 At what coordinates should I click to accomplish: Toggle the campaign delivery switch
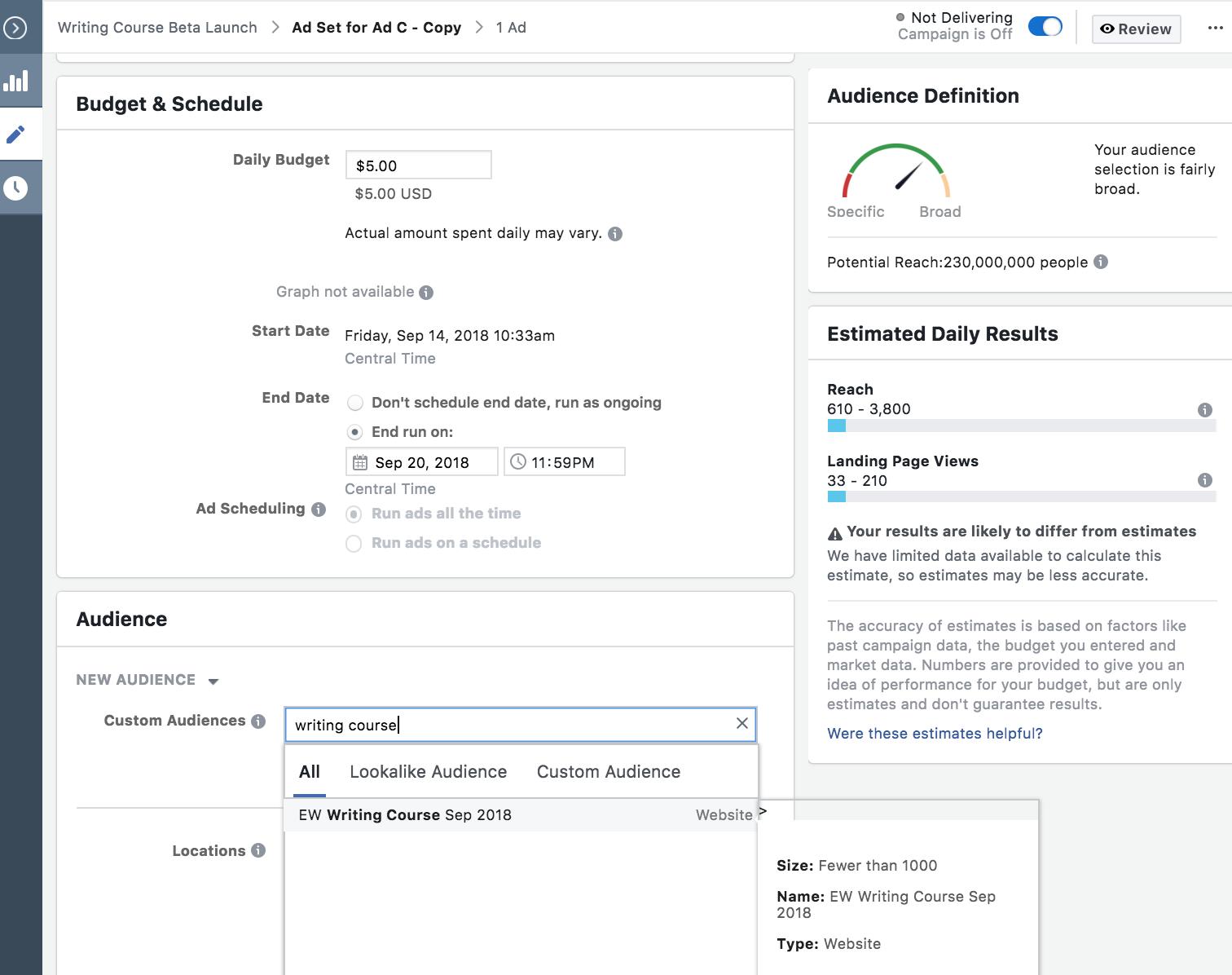[1045, 27]
